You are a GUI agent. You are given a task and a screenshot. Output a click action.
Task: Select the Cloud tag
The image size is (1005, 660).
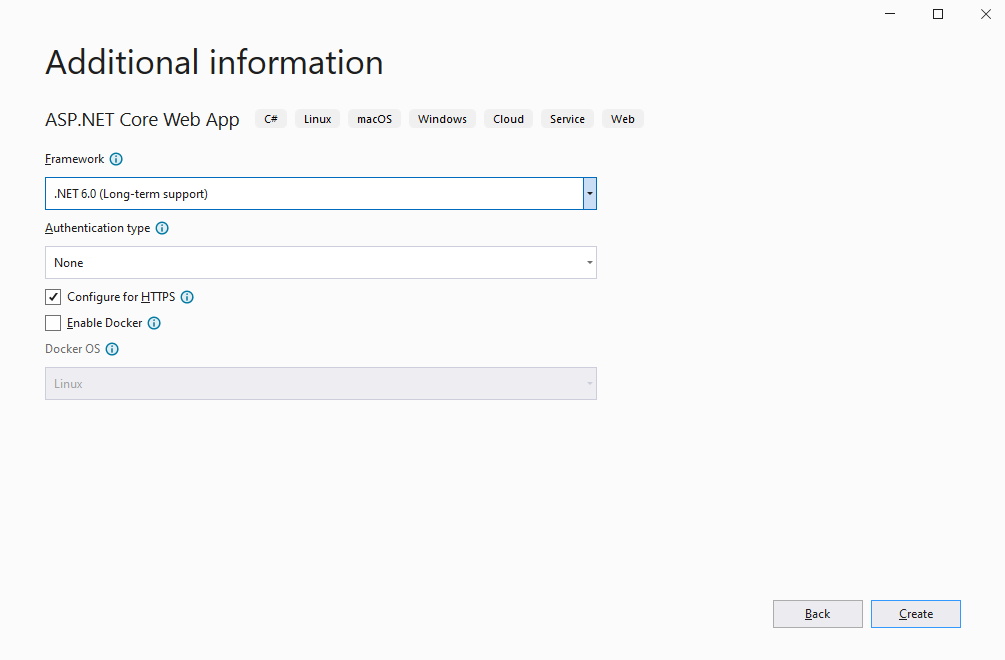click(x=508, y=119)
